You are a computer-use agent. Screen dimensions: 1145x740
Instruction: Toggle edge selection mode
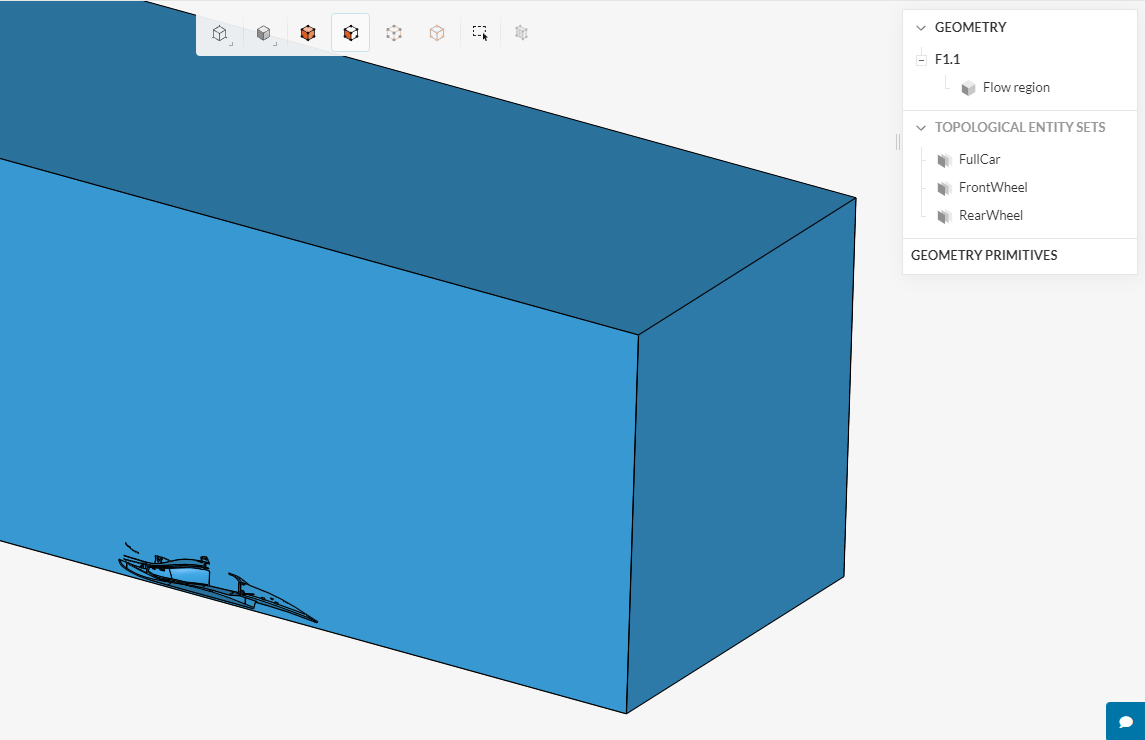[x=437, y=33]
